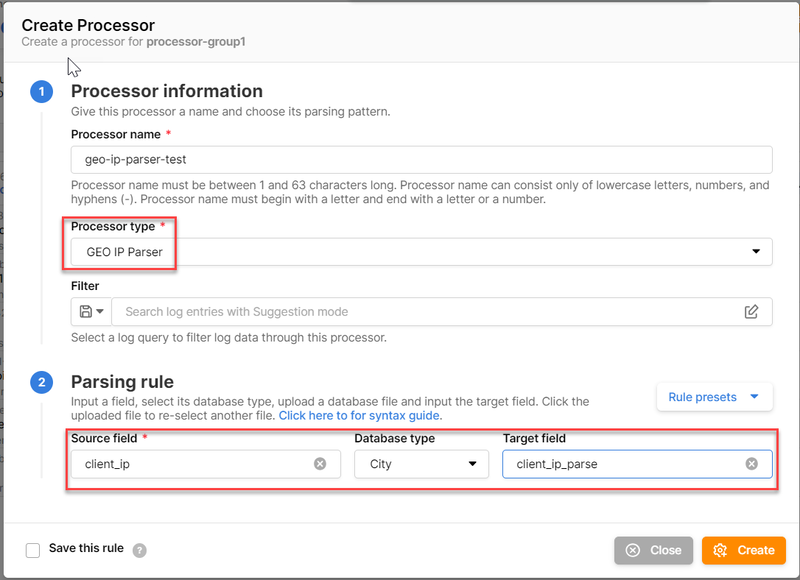
Task: Open the syntax guide link
Action: 360,415
